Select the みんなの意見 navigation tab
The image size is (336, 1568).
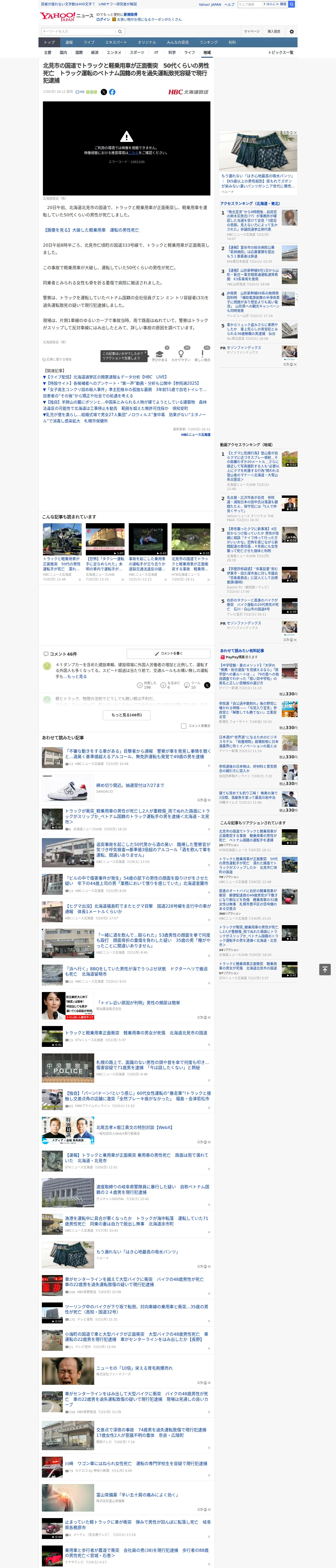pos(178,43)
